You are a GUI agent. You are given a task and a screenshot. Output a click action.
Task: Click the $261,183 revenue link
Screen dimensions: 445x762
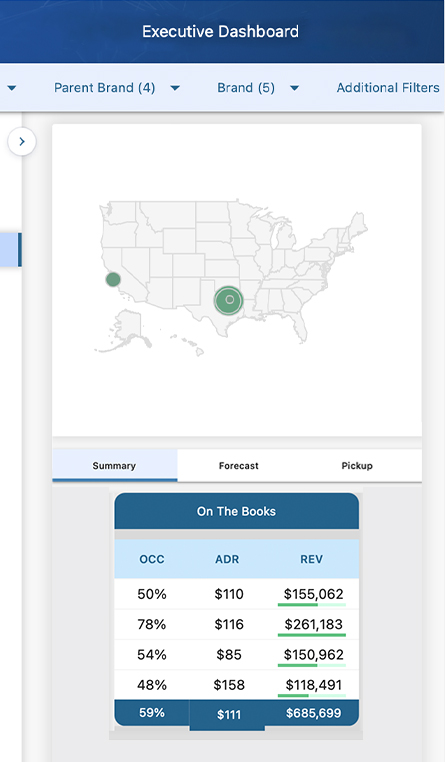pyautogui.click(x=313, y=624)
